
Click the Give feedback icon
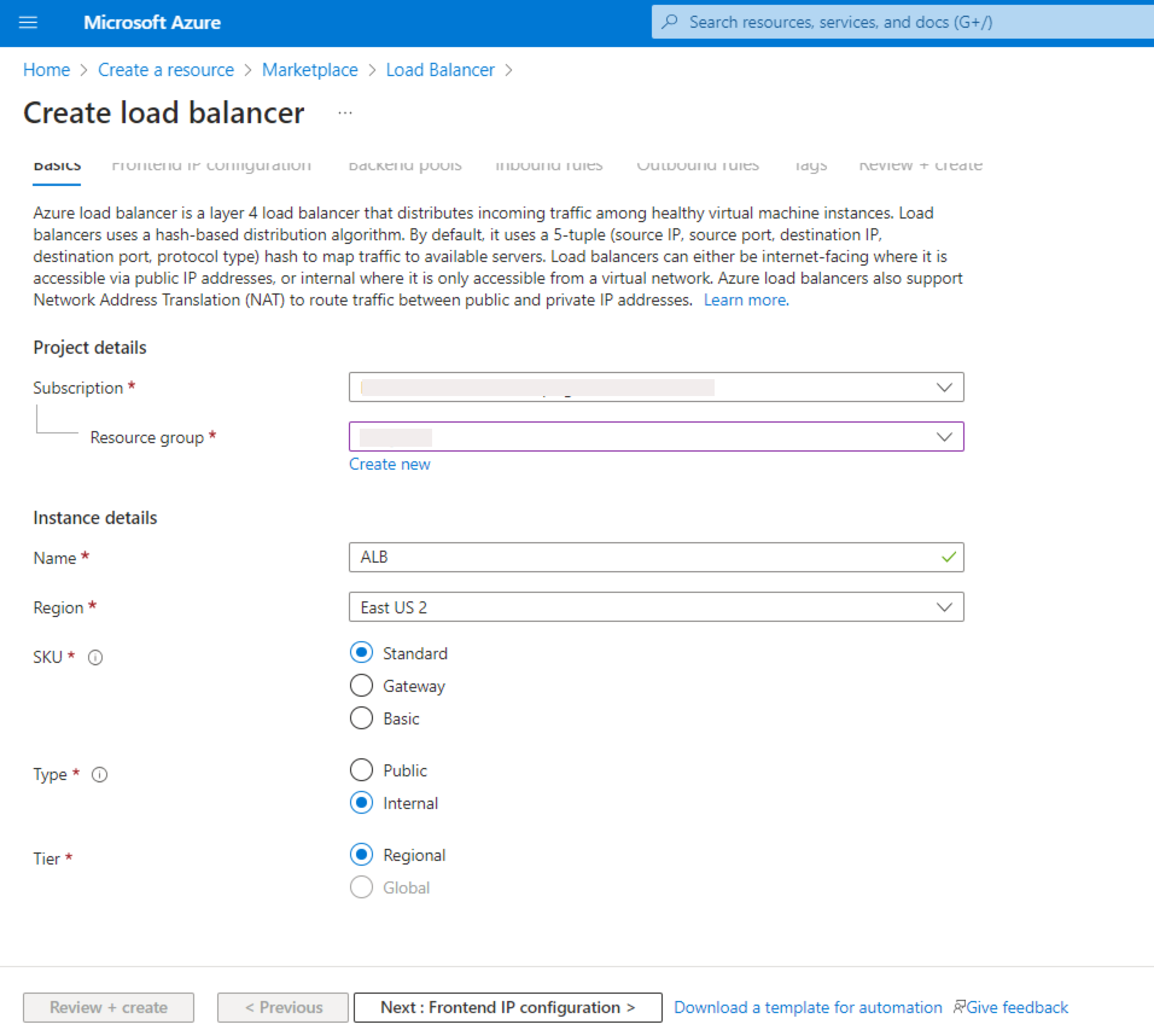[959, 1006]
